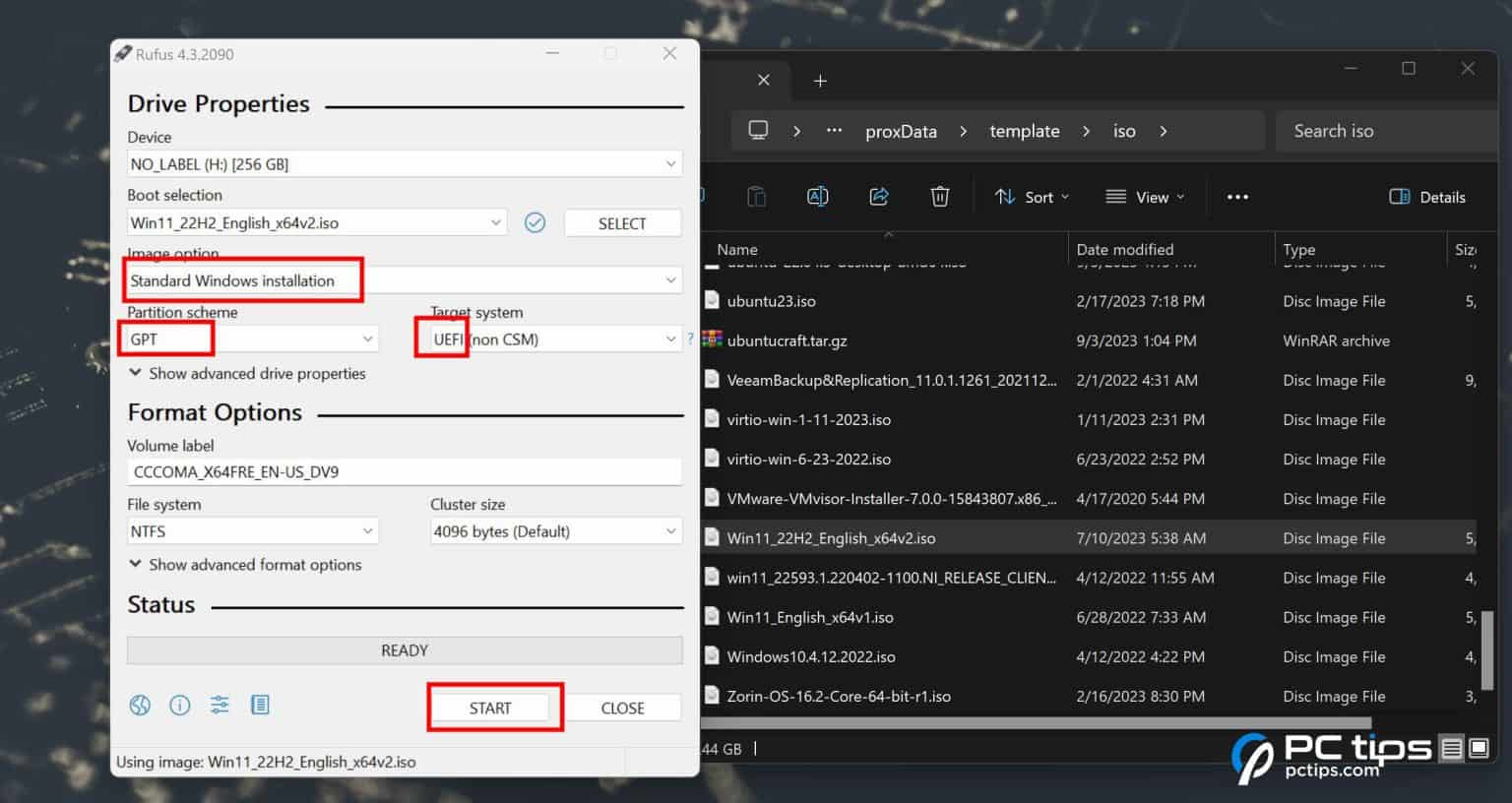Screen dimensions: 1512x803
Task: Open the Target system UEFI dropdown
Action: (x=667, y=338)
